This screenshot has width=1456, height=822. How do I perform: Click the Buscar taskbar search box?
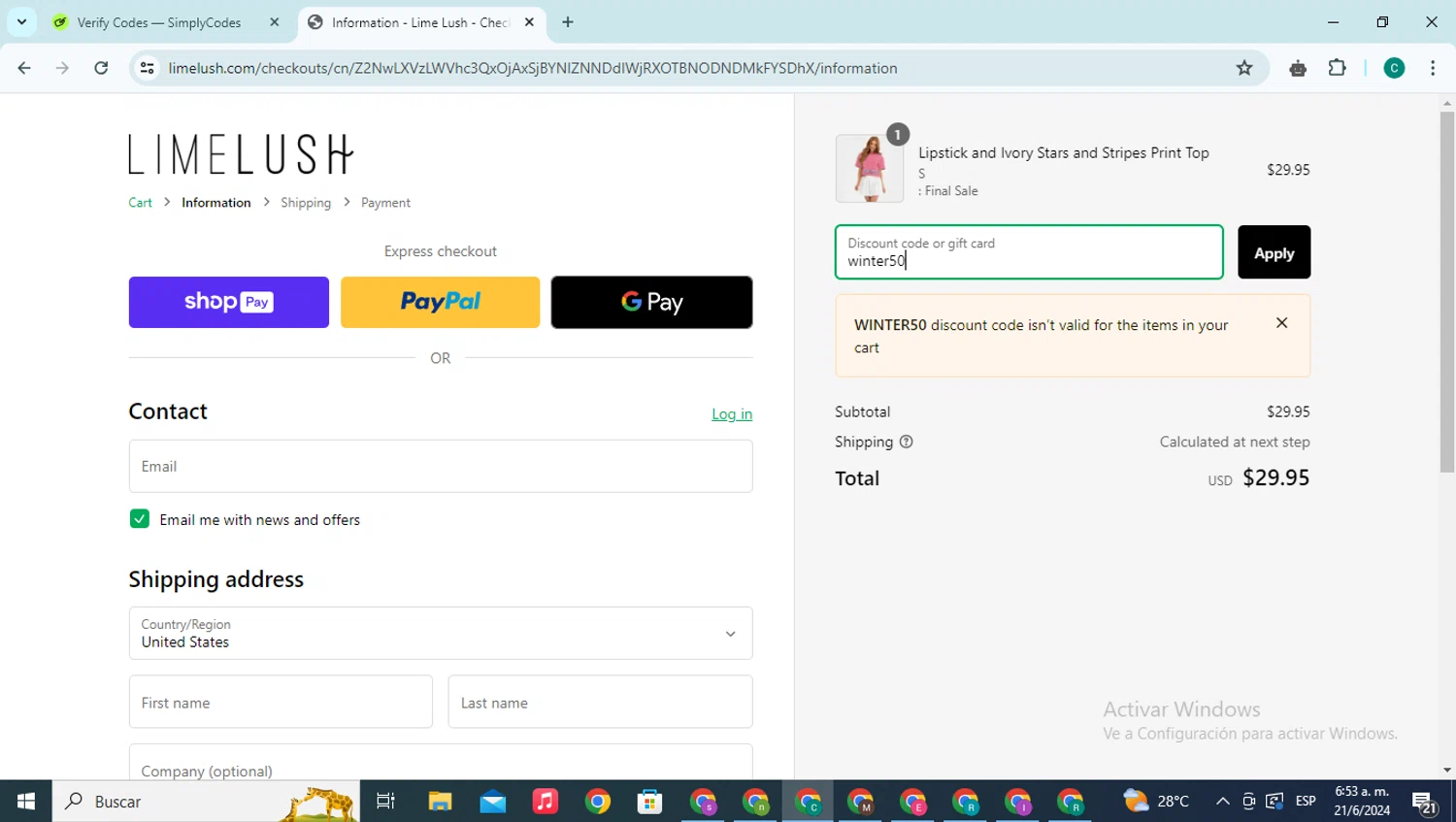[206, 802]
